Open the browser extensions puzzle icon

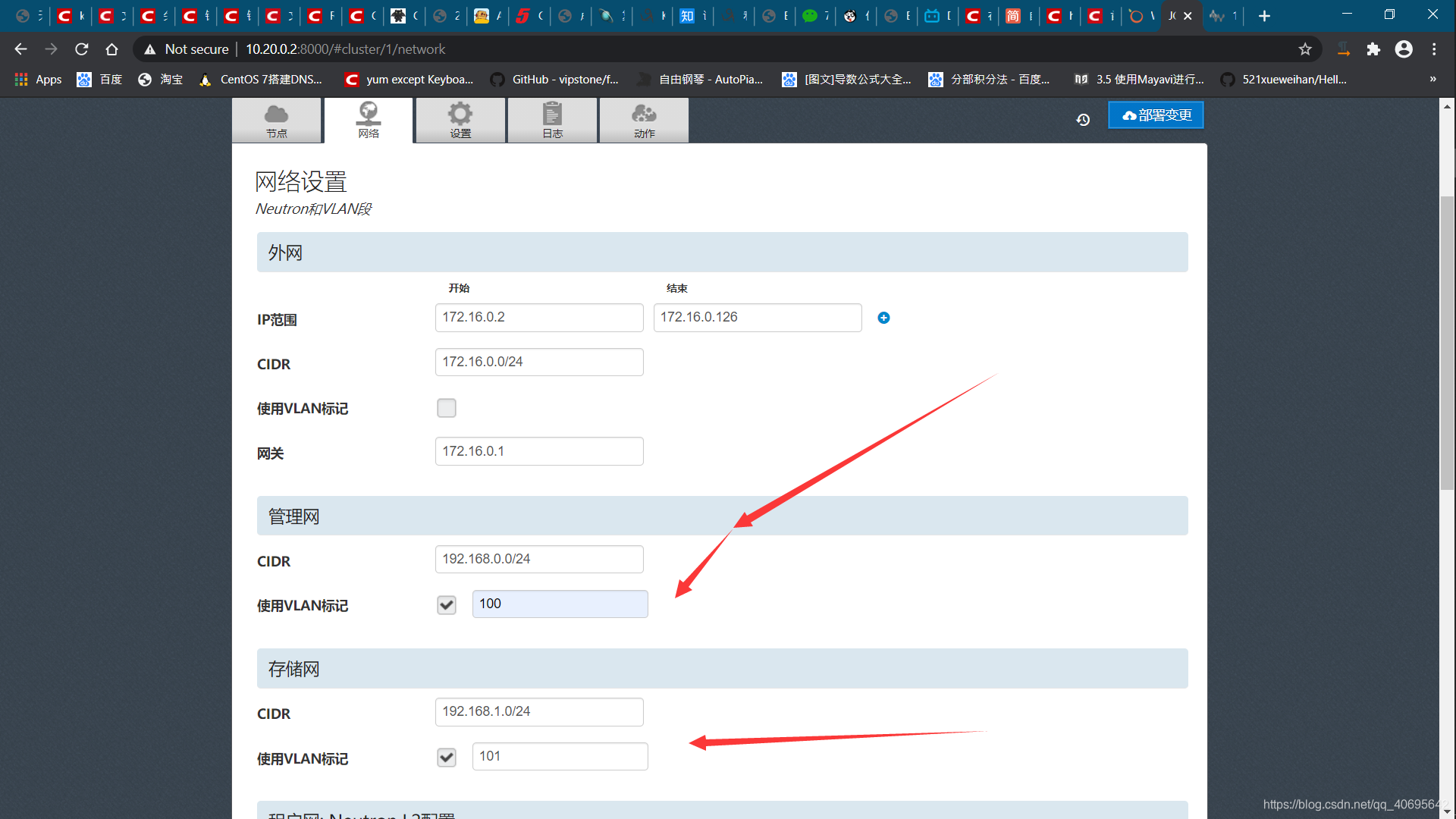[1373, 49]
